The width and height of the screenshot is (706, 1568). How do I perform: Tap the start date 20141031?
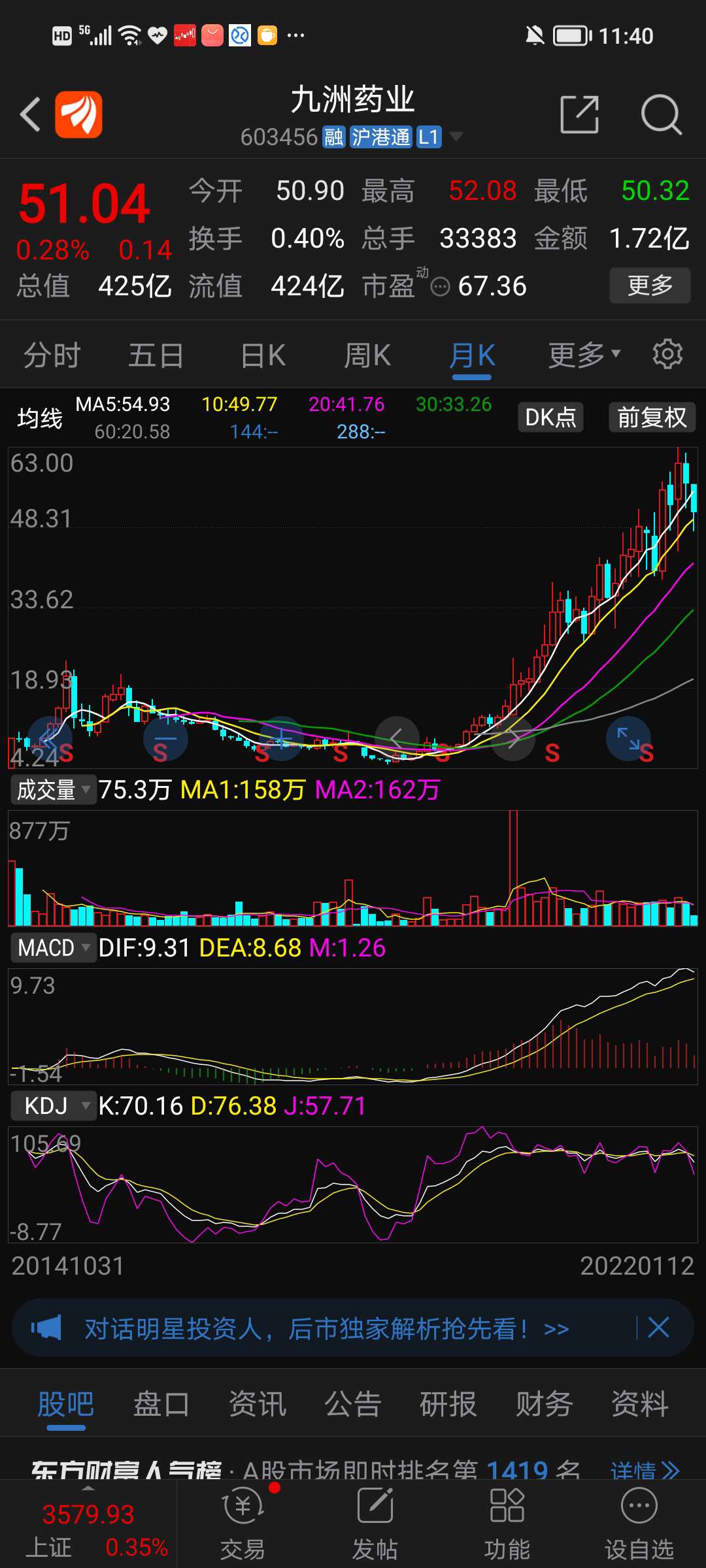point(68,1266)
